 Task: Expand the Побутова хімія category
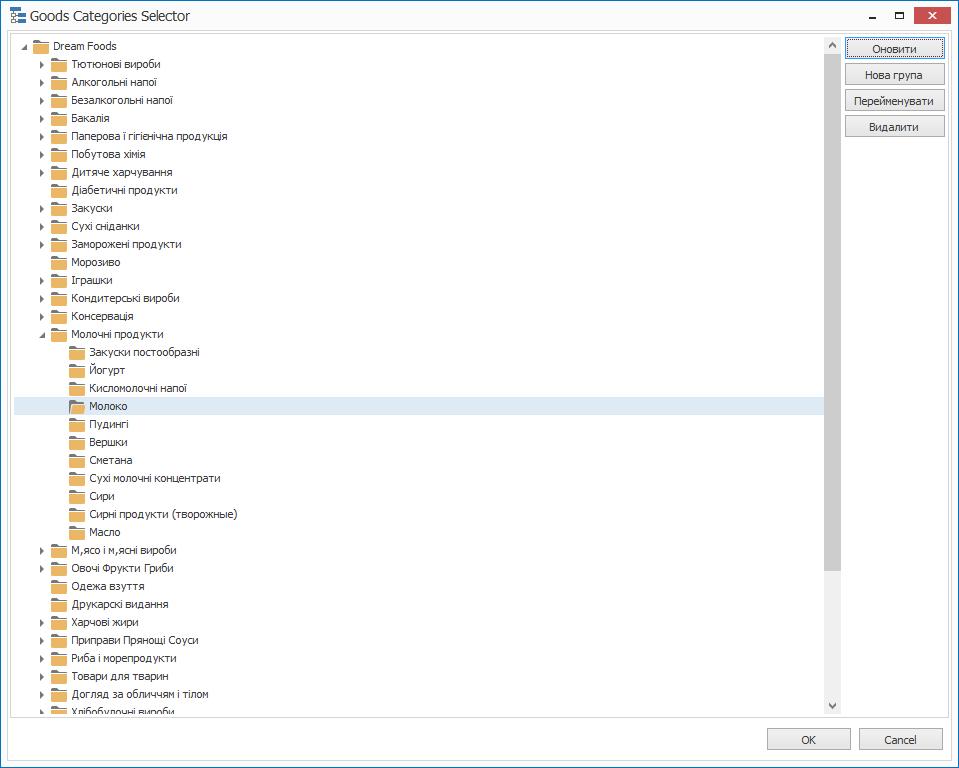pos(42,155)
